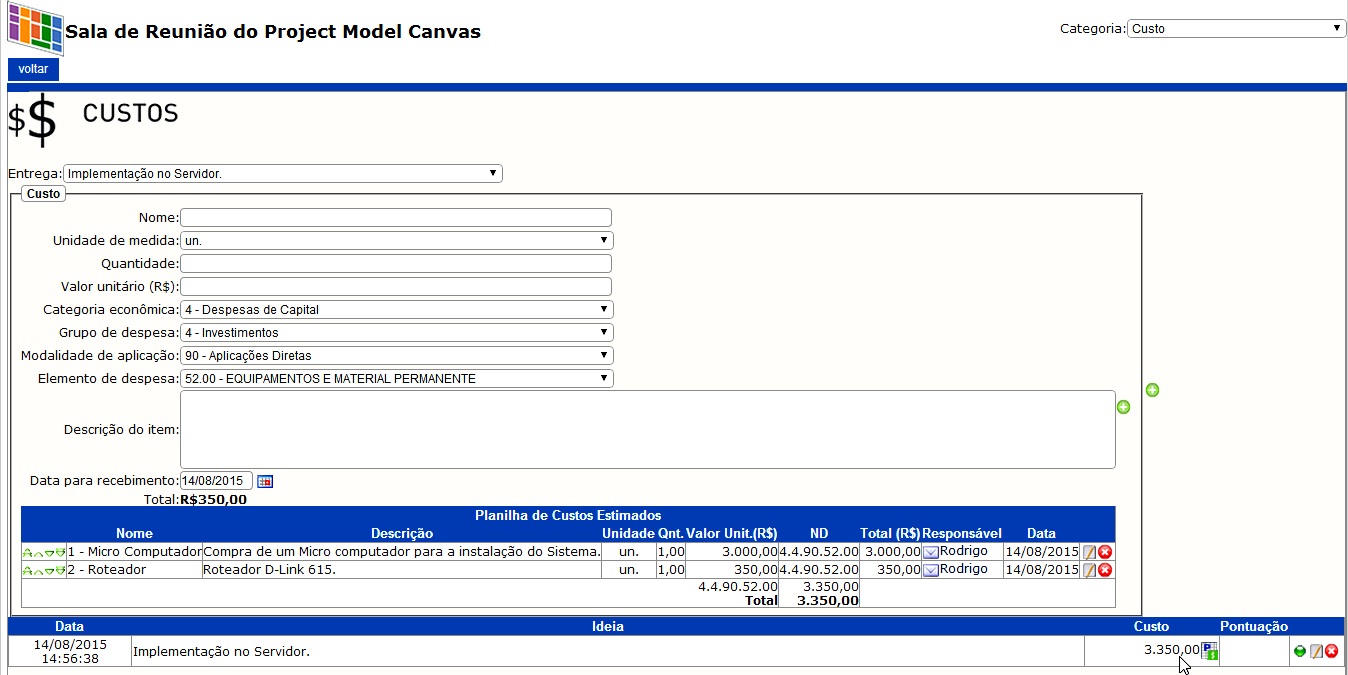Click green circle icon in Implementação no Servidor row
This screenshot has height=675, width=1348.
point(1300,651)
